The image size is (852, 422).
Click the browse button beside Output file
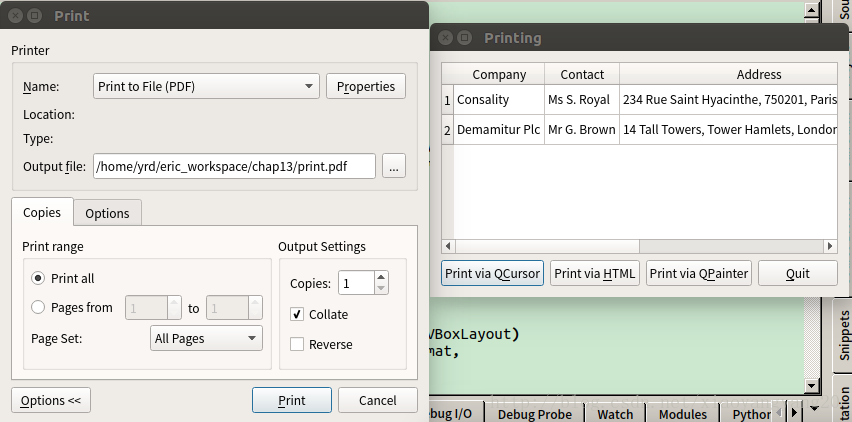coord(394,168)
